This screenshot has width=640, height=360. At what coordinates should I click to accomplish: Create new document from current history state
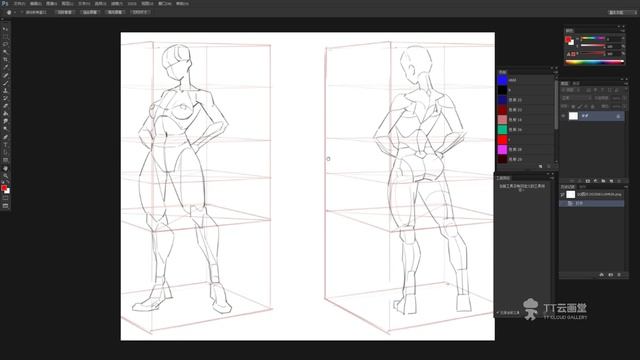pos(602,275)
